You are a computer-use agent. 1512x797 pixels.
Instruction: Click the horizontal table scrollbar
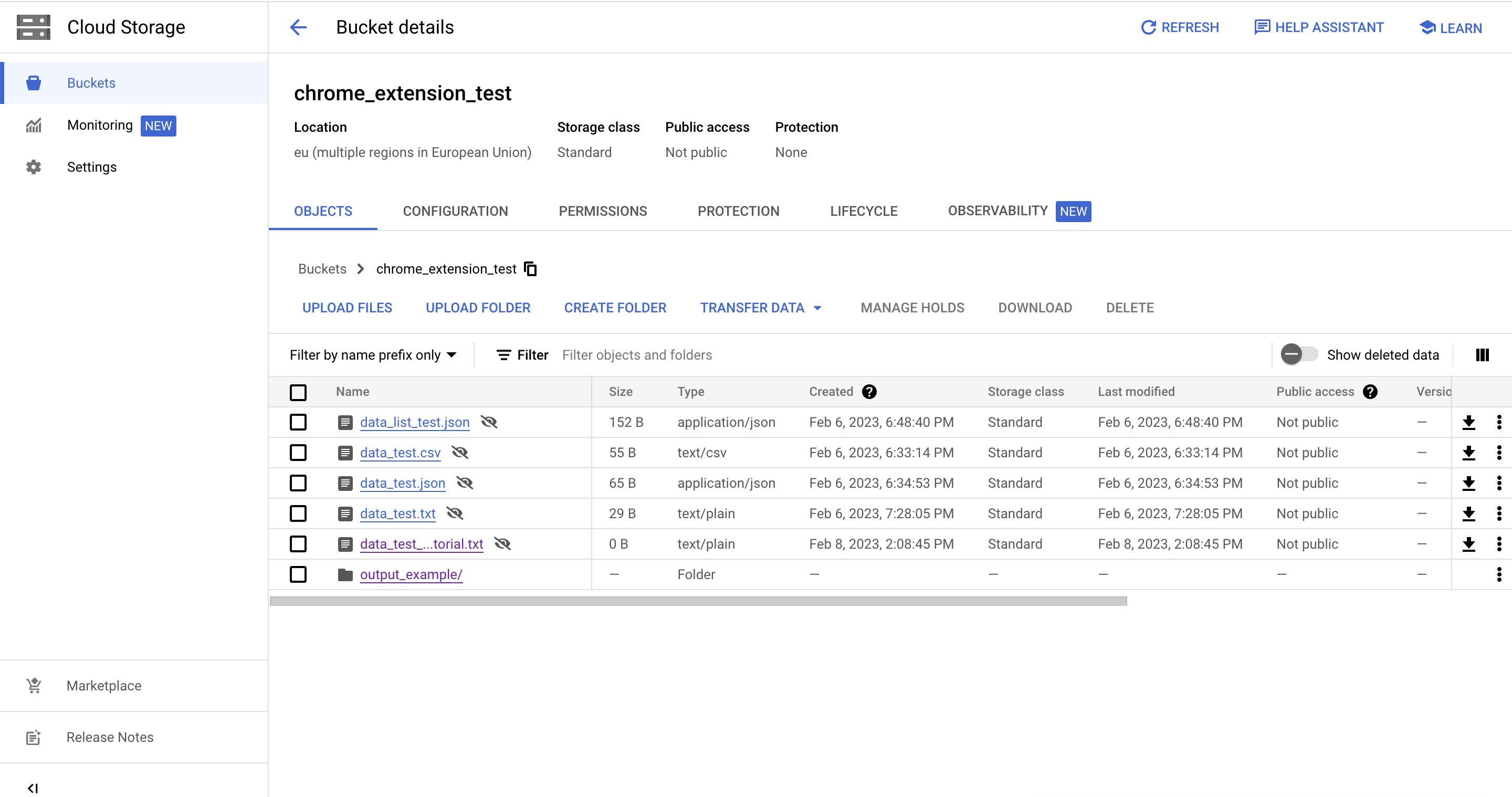pyautogui.click(x=698, y=601)
